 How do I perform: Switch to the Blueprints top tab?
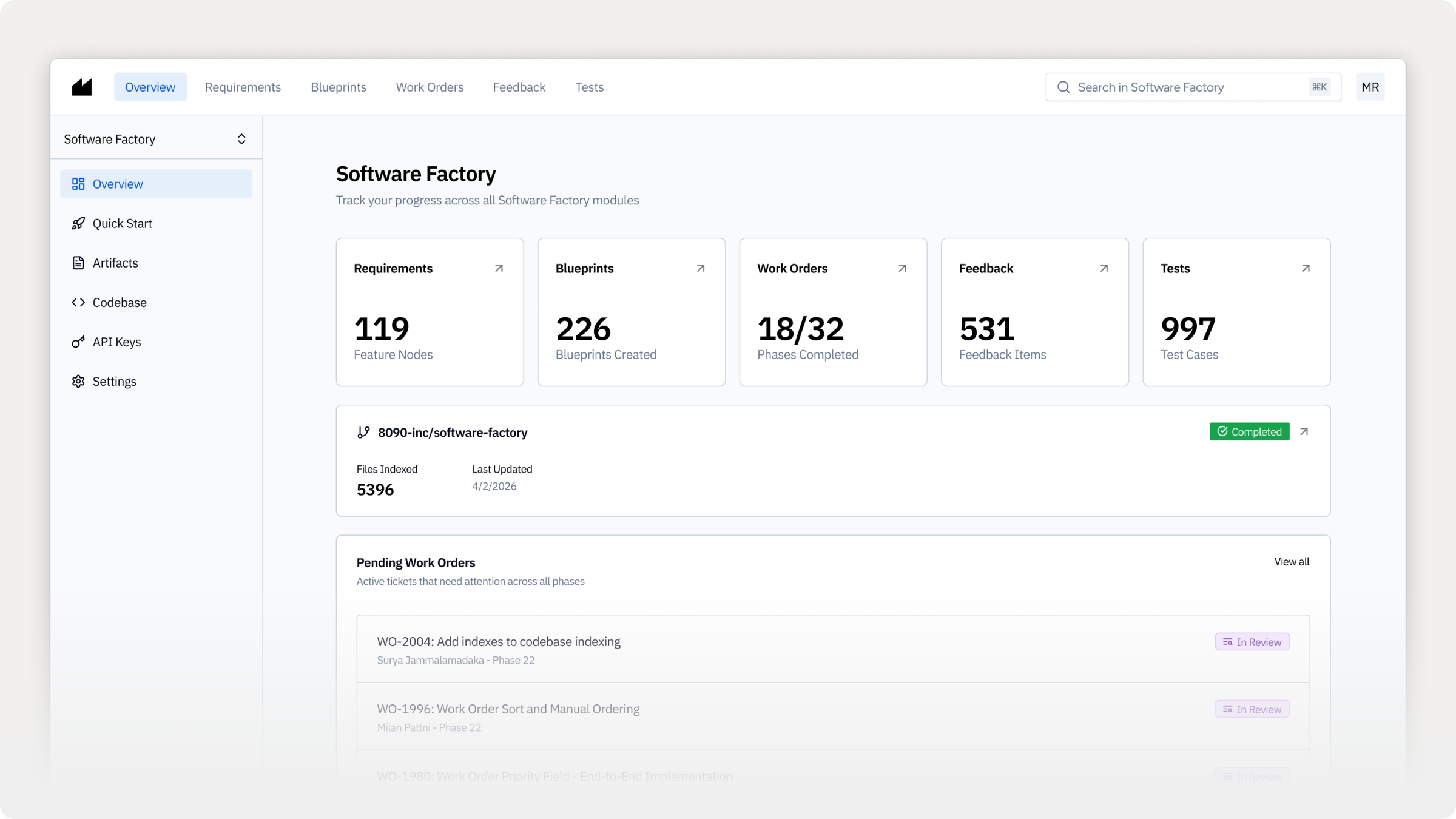tap(339, 87)
